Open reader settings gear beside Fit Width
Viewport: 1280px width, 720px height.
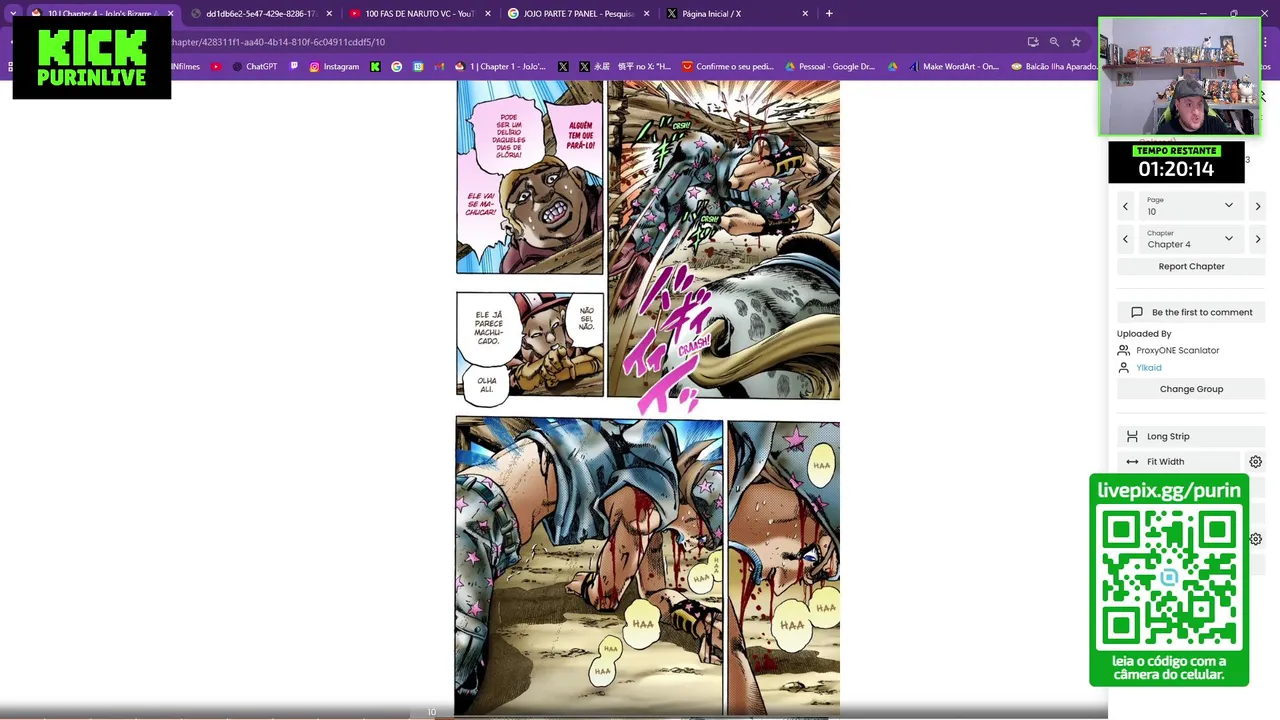coord(1255,462)
